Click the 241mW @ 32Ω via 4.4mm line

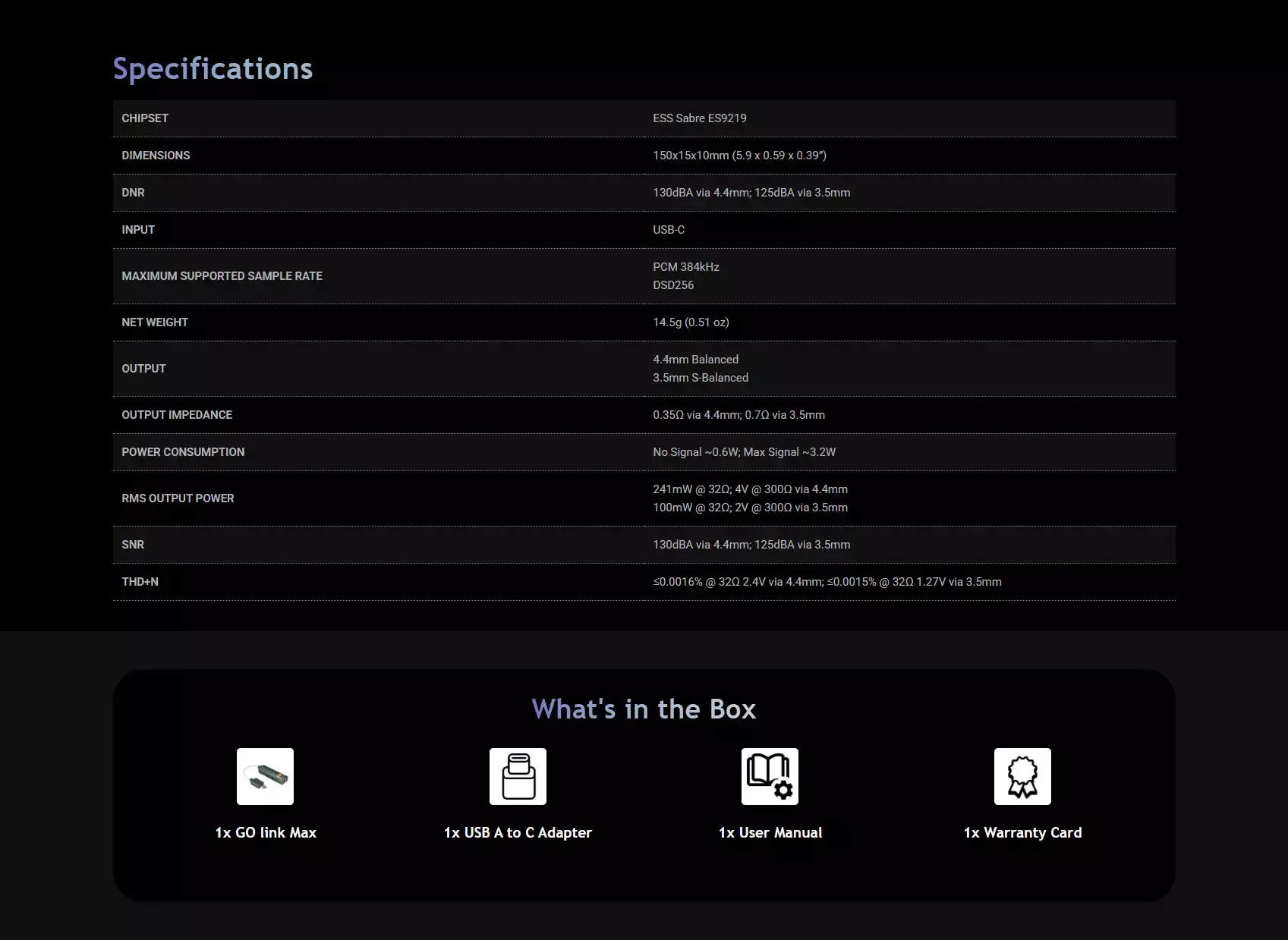(x=750, y=489)
